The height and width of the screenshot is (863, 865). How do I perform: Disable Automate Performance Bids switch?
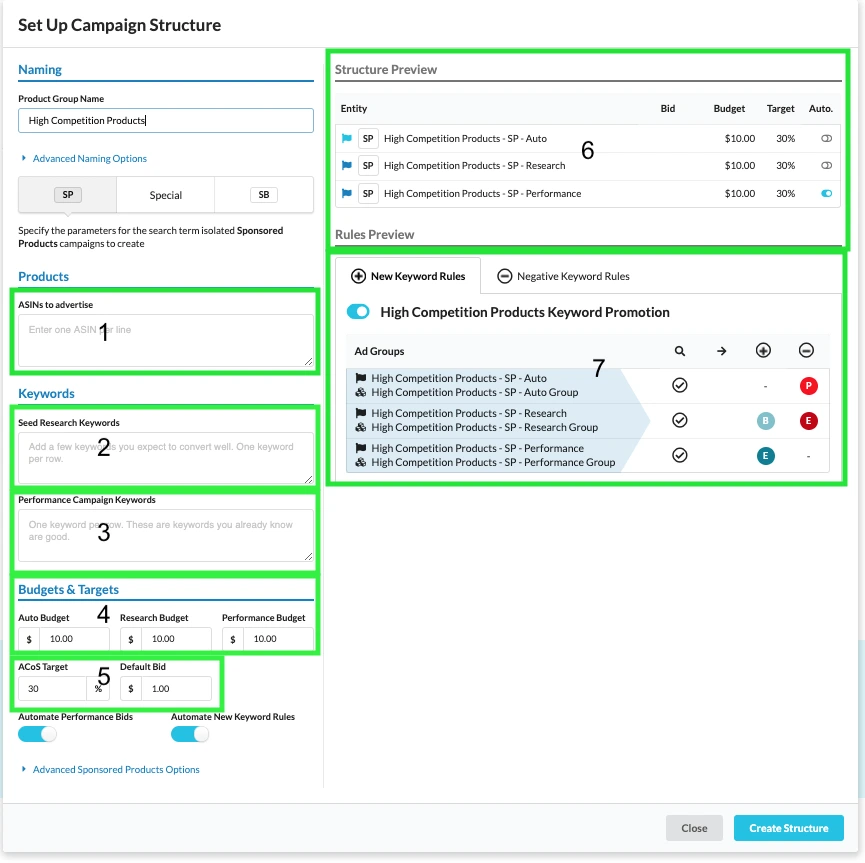click(x=37, y=734)
